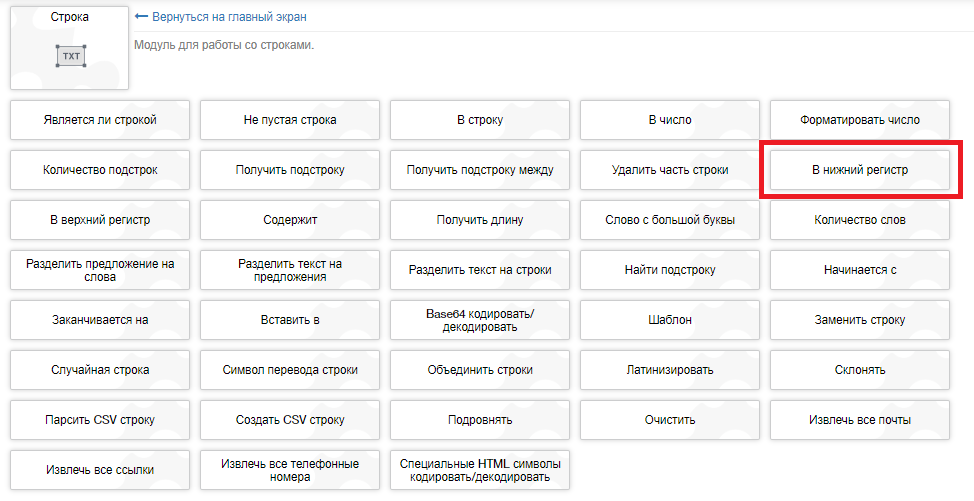Screen dimensions: 974x501
Task: Select the 'Склонять' action
Action: [x=860, y=370]
